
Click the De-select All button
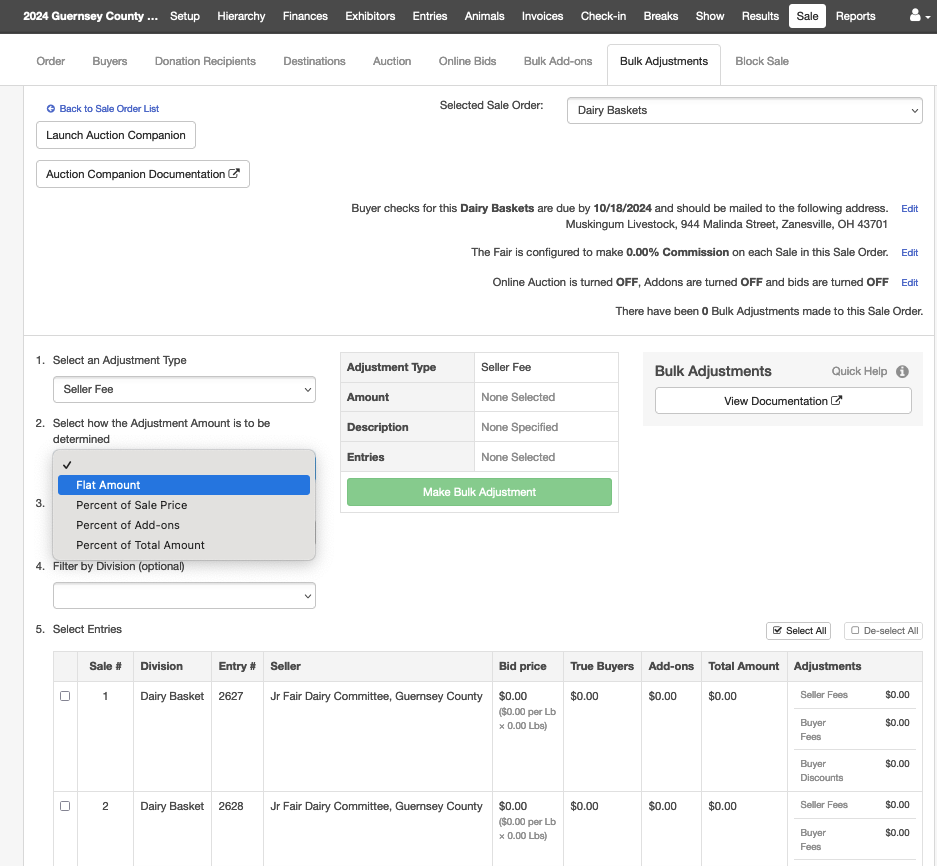click(x=883, y=631)
